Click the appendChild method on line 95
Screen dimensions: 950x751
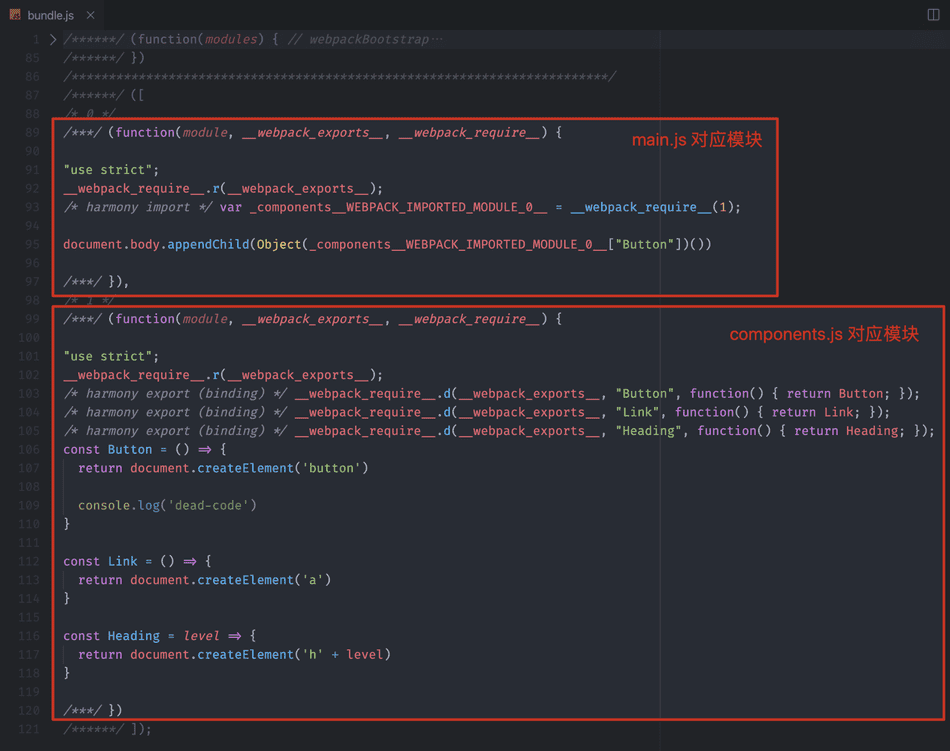coord(208,244)
